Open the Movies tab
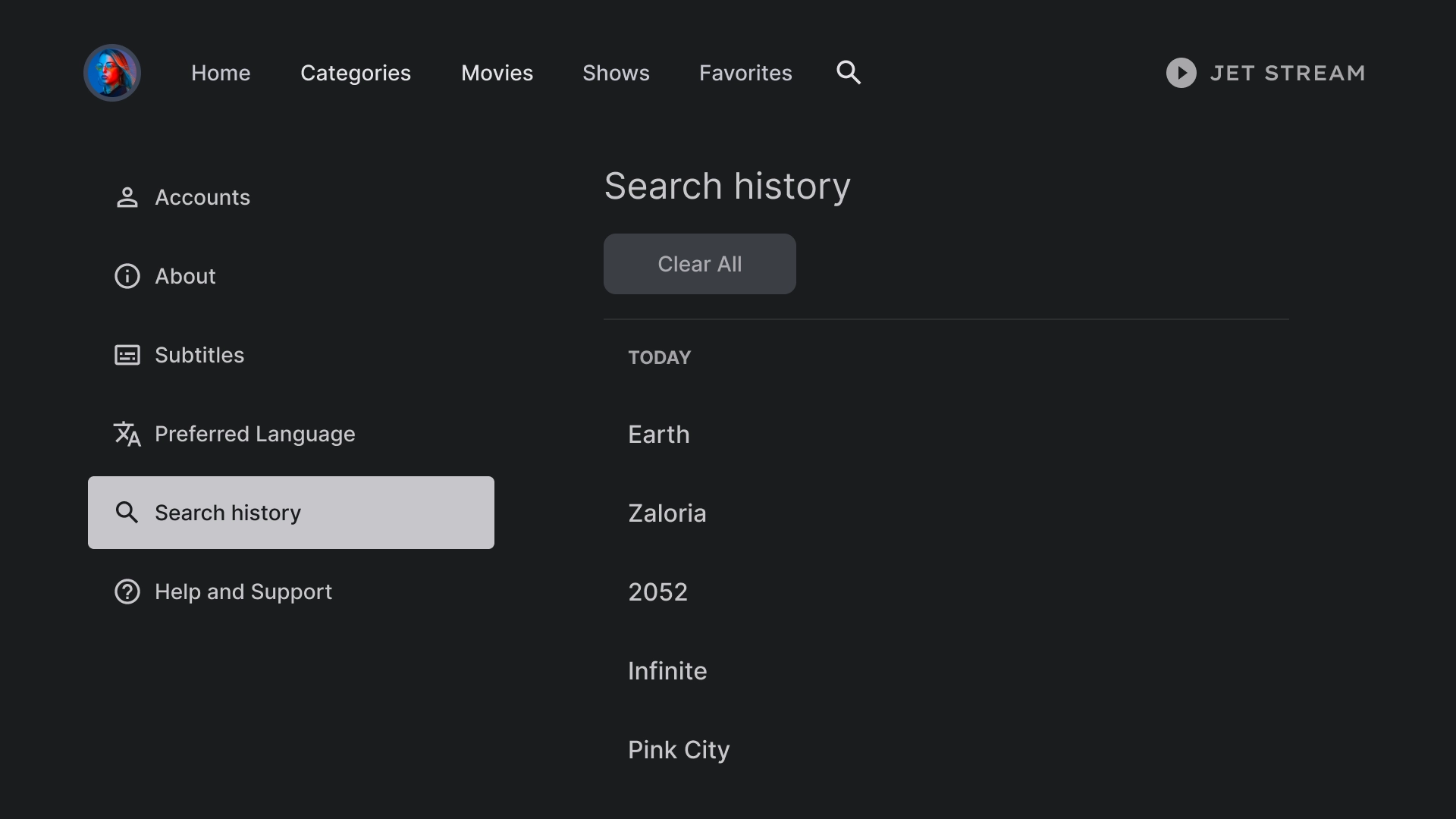The image size is (1456, 819). point(497,73)
